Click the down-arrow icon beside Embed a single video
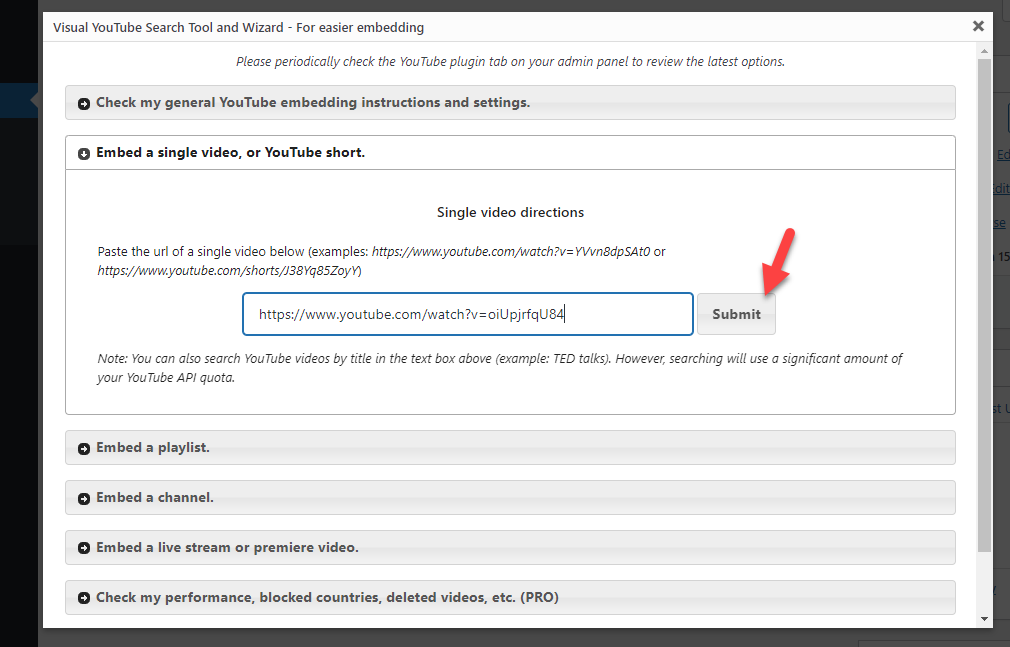The width and height of the screenshot is (1010, 647). click(x=84, y=153)
